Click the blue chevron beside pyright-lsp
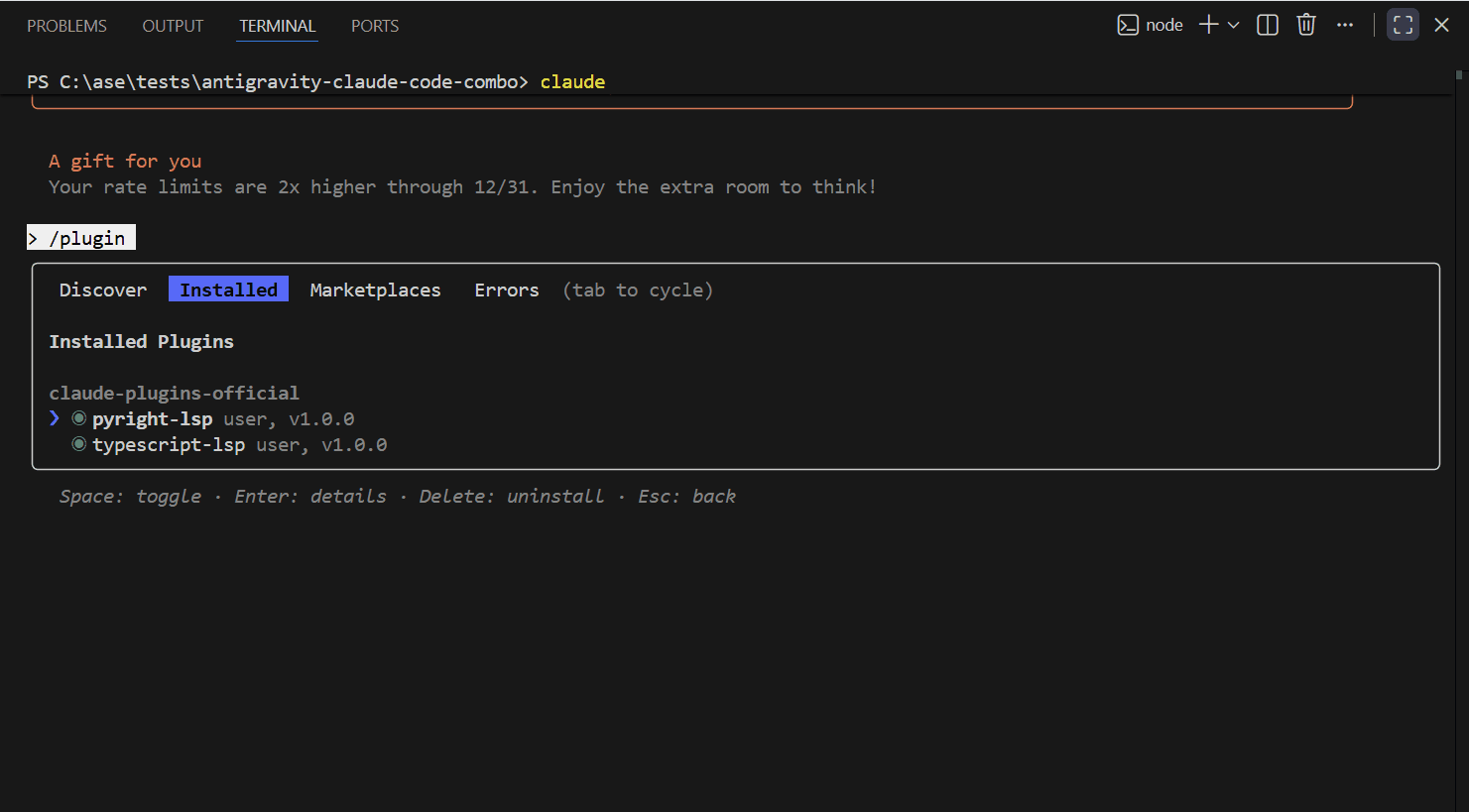The height and width of the screenshot is (812, 1469). point(55,418)
